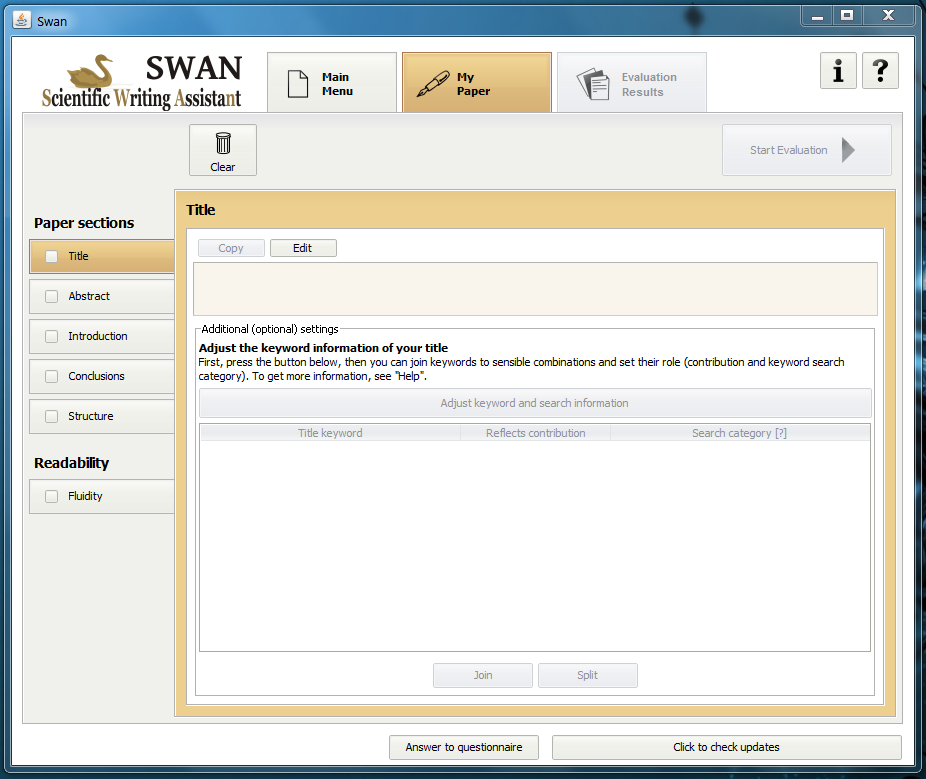Viewport: 926px width, 779px height.
Task: Toggle the Fluidity readability checkbox
Action: 52,496
